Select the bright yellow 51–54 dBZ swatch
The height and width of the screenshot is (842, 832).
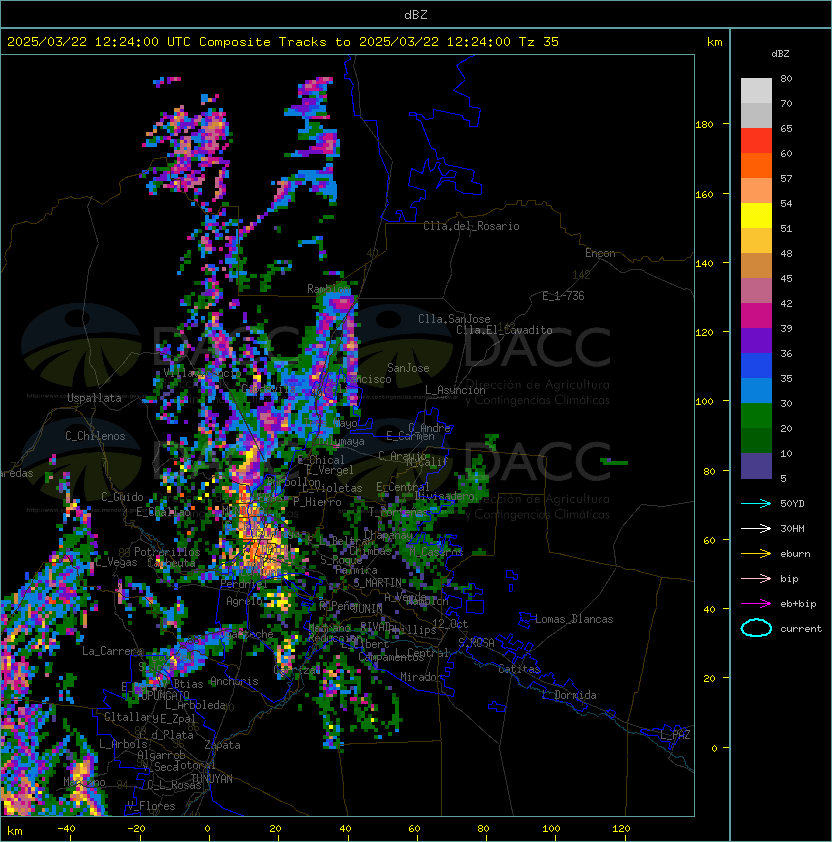pyautogui.click(x=756, y=215)
